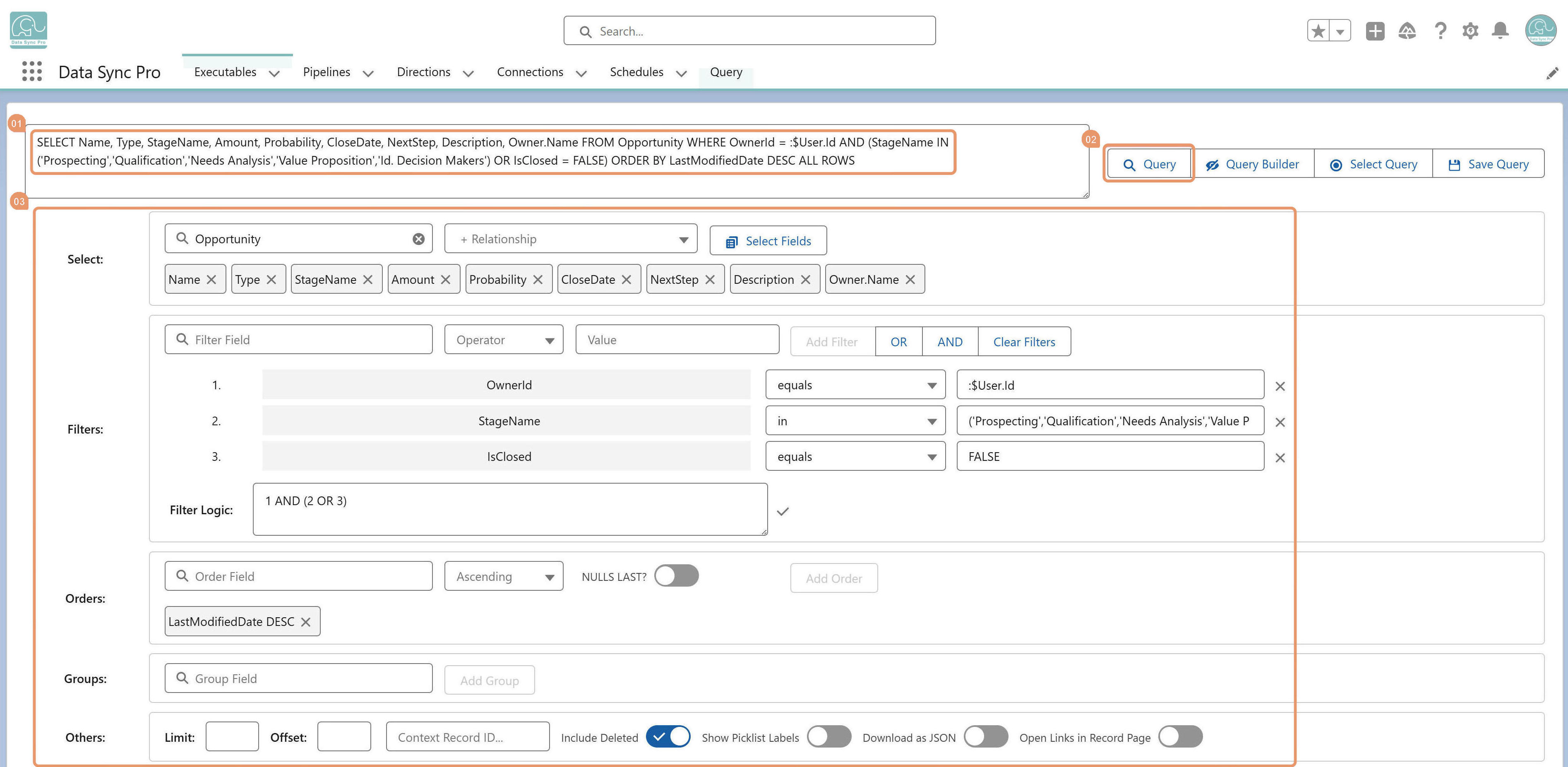This screenshot has height=767, width=1568.
Task: Remove the Description field pill
Action: coord(805,279)
